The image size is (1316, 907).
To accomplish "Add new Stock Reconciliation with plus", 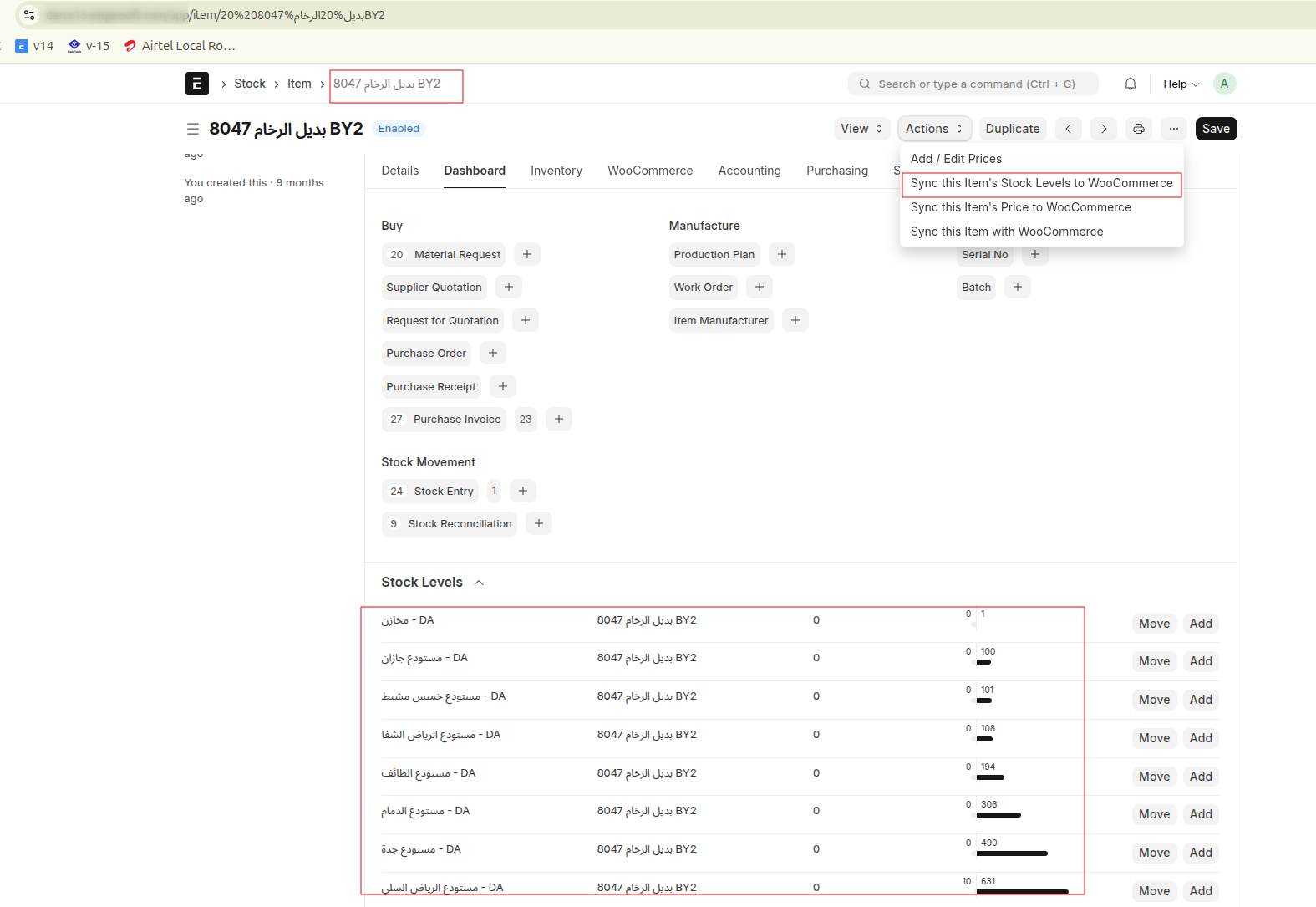I will pos(538,523).
